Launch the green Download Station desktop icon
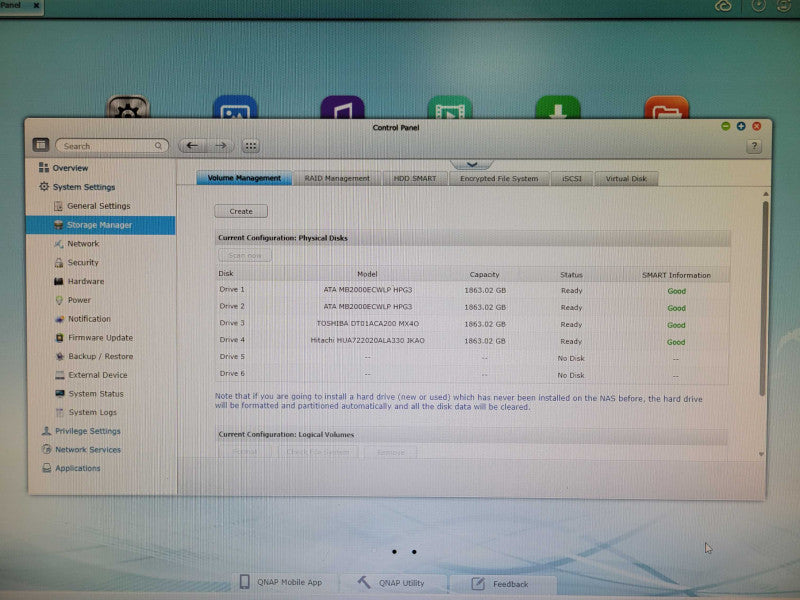Viewport: 800px width, 600px height. pos(558,107)
